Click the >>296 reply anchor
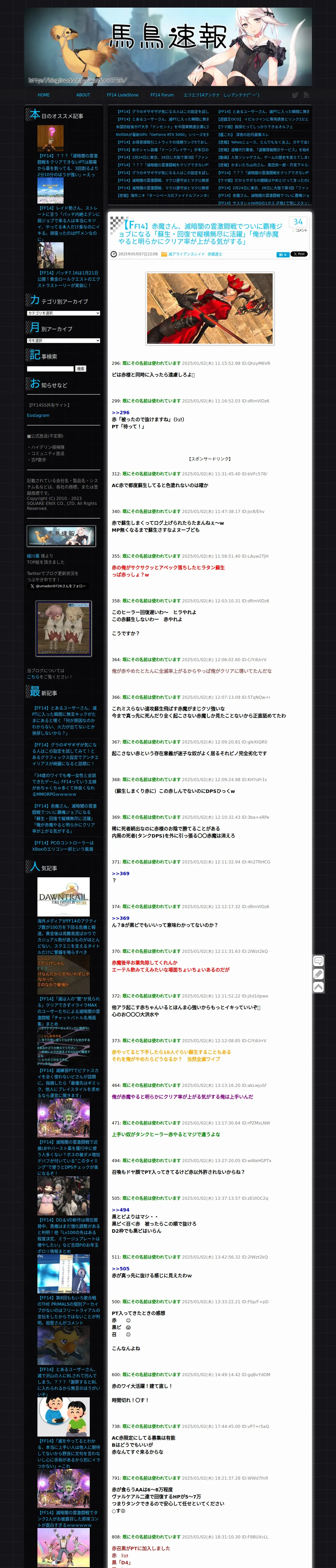 tap(121, 413)
